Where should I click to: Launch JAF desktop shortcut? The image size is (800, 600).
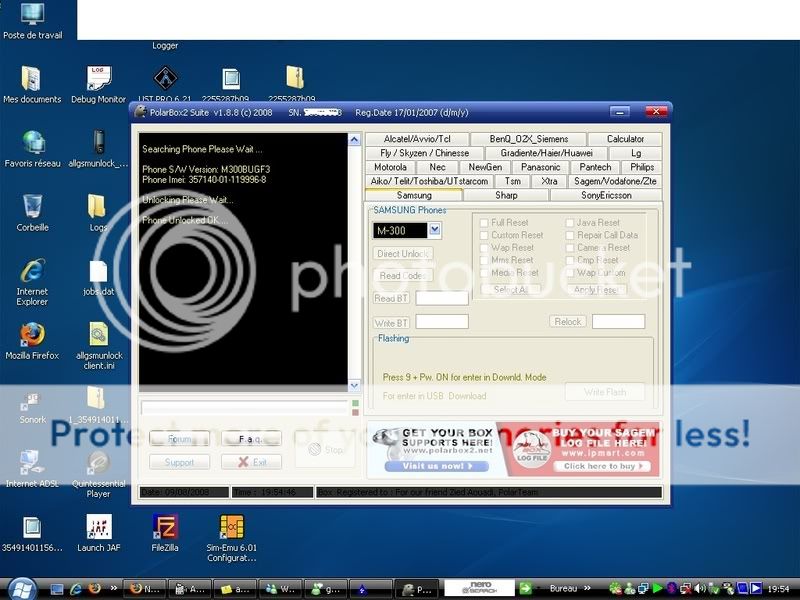point(98,533)
